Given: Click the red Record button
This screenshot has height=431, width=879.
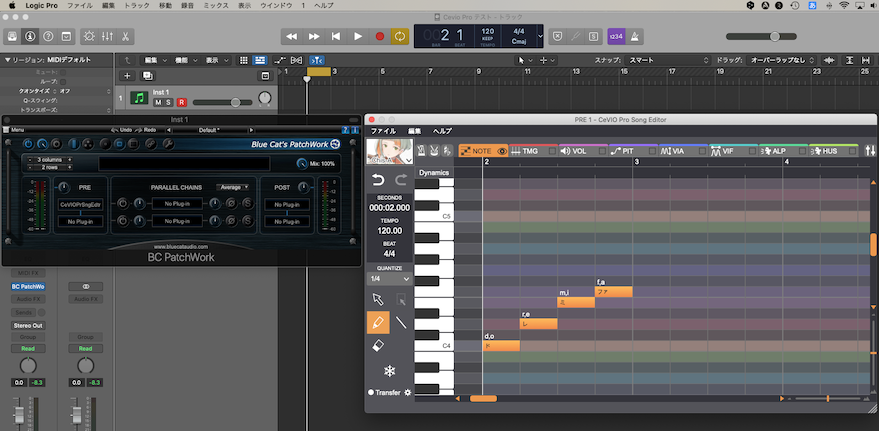Looking at the screenshot, I should click(380, 36).
